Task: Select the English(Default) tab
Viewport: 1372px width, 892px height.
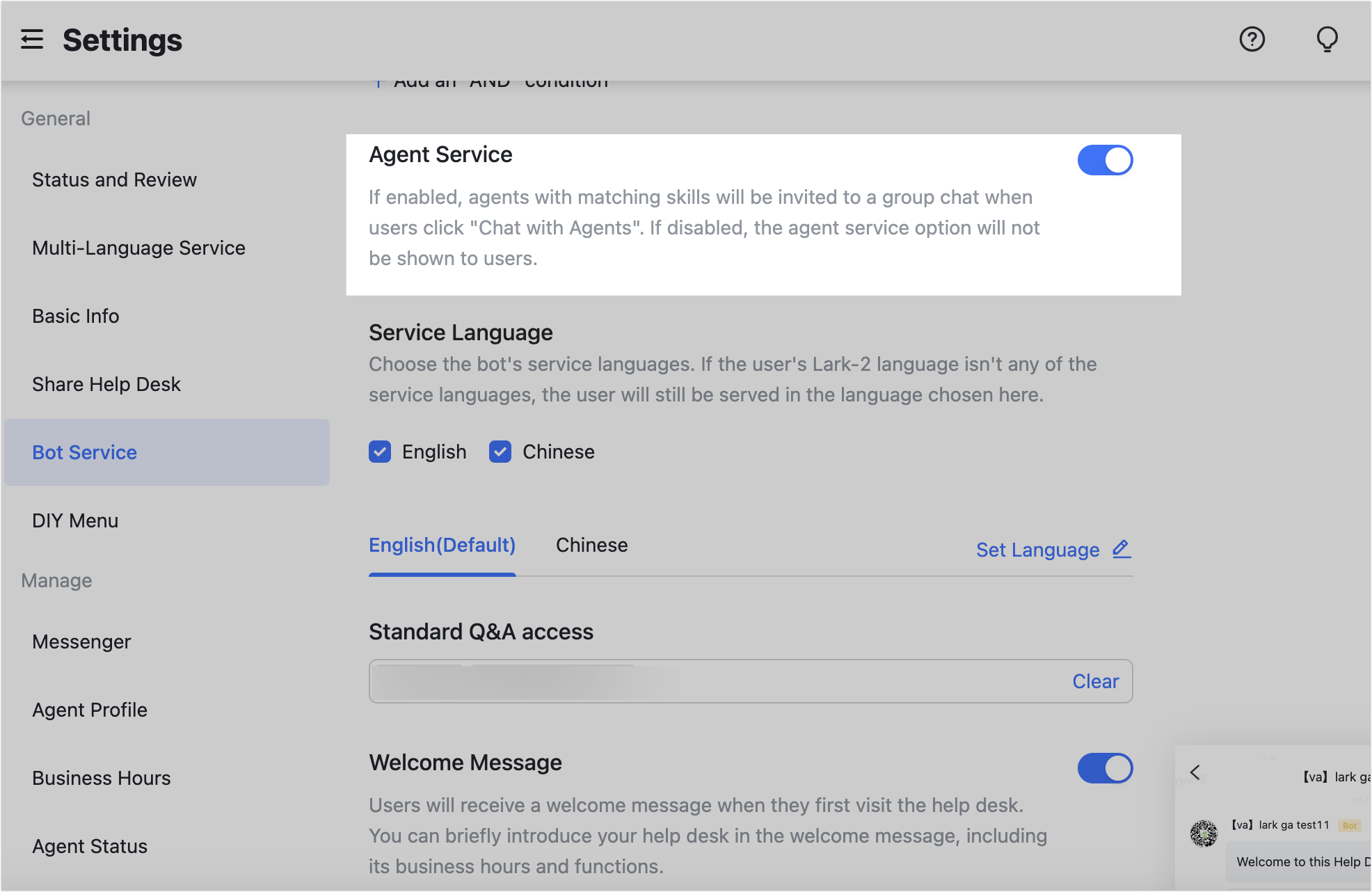Action: [441, 545]
